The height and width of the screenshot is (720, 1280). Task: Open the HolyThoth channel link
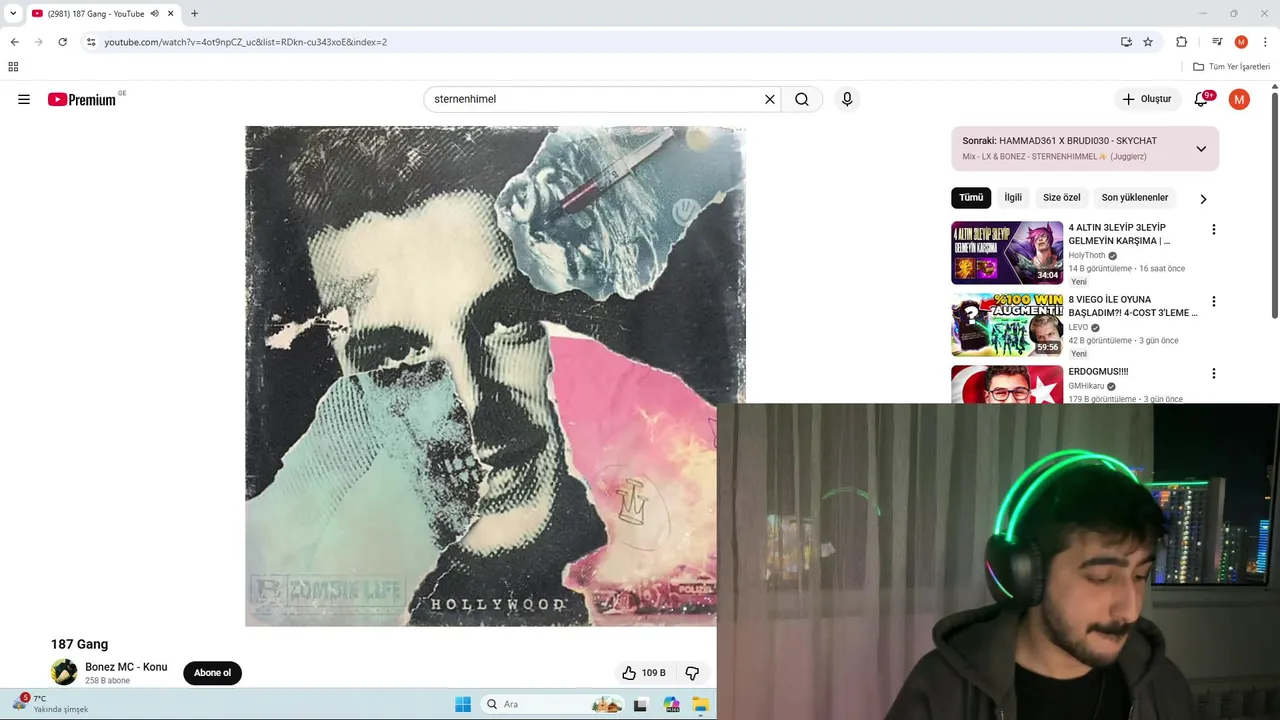point(1087,255)
